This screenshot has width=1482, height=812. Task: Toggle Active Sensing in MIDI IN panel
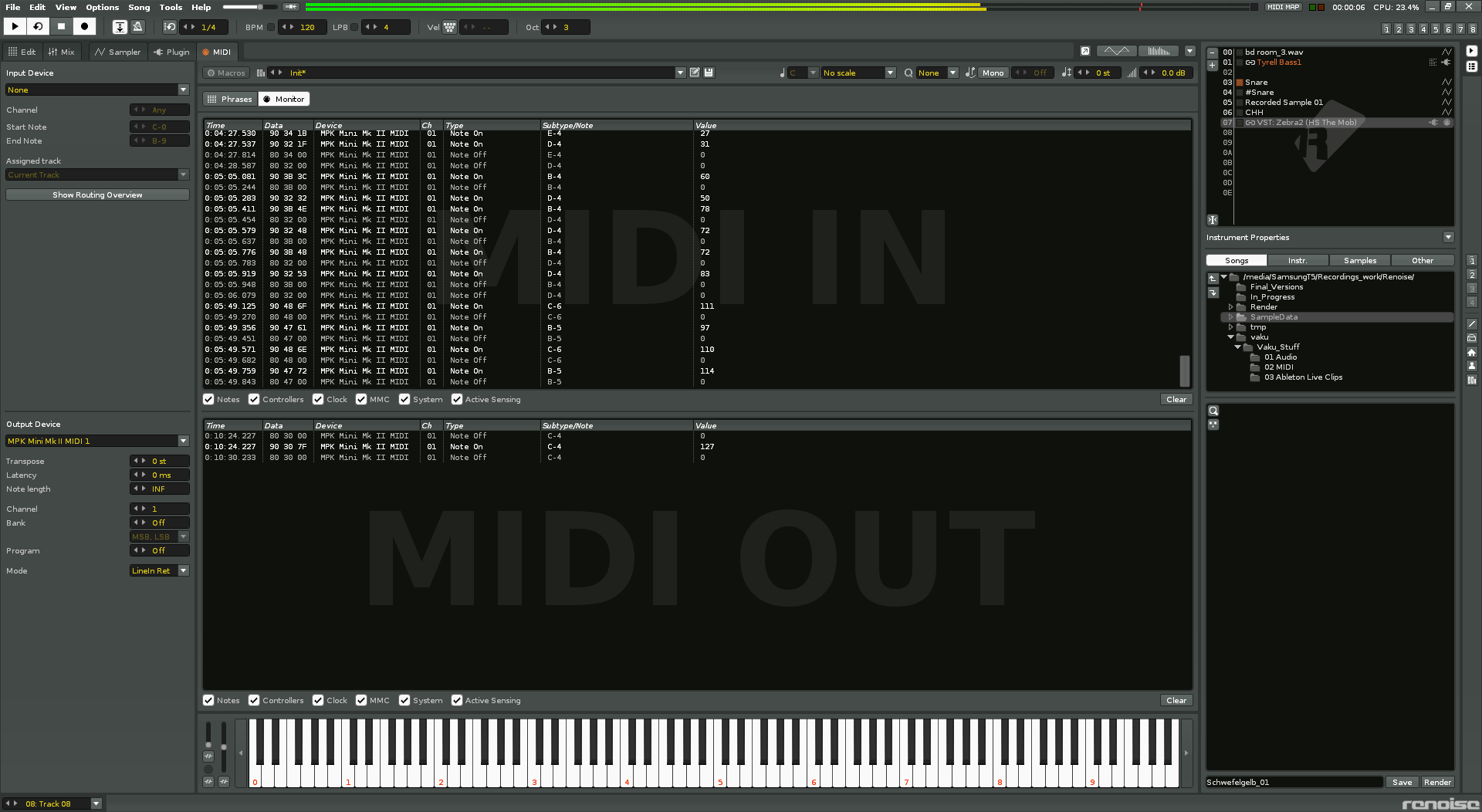coord(457,399)
